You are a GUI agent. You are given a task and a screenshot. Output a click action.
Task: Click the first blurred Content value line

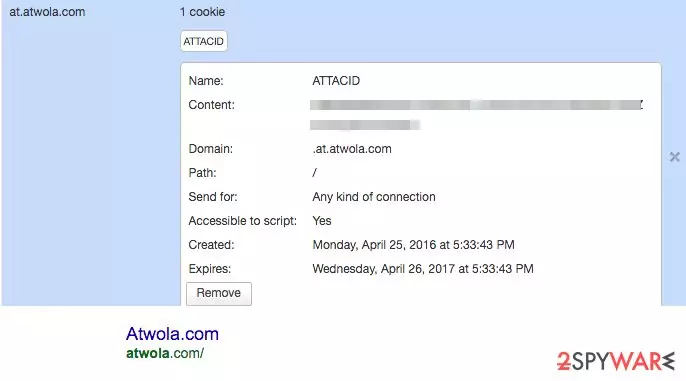click(476, 105)
